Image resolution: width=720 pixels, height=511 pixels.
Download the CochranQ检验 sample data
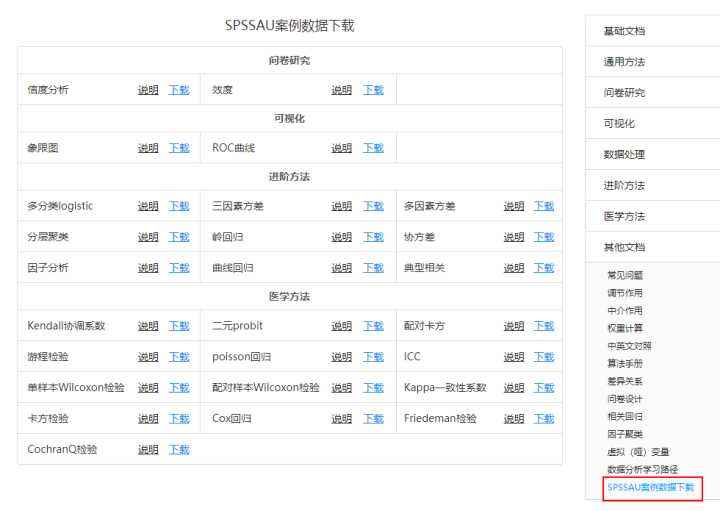click(179, 449)
